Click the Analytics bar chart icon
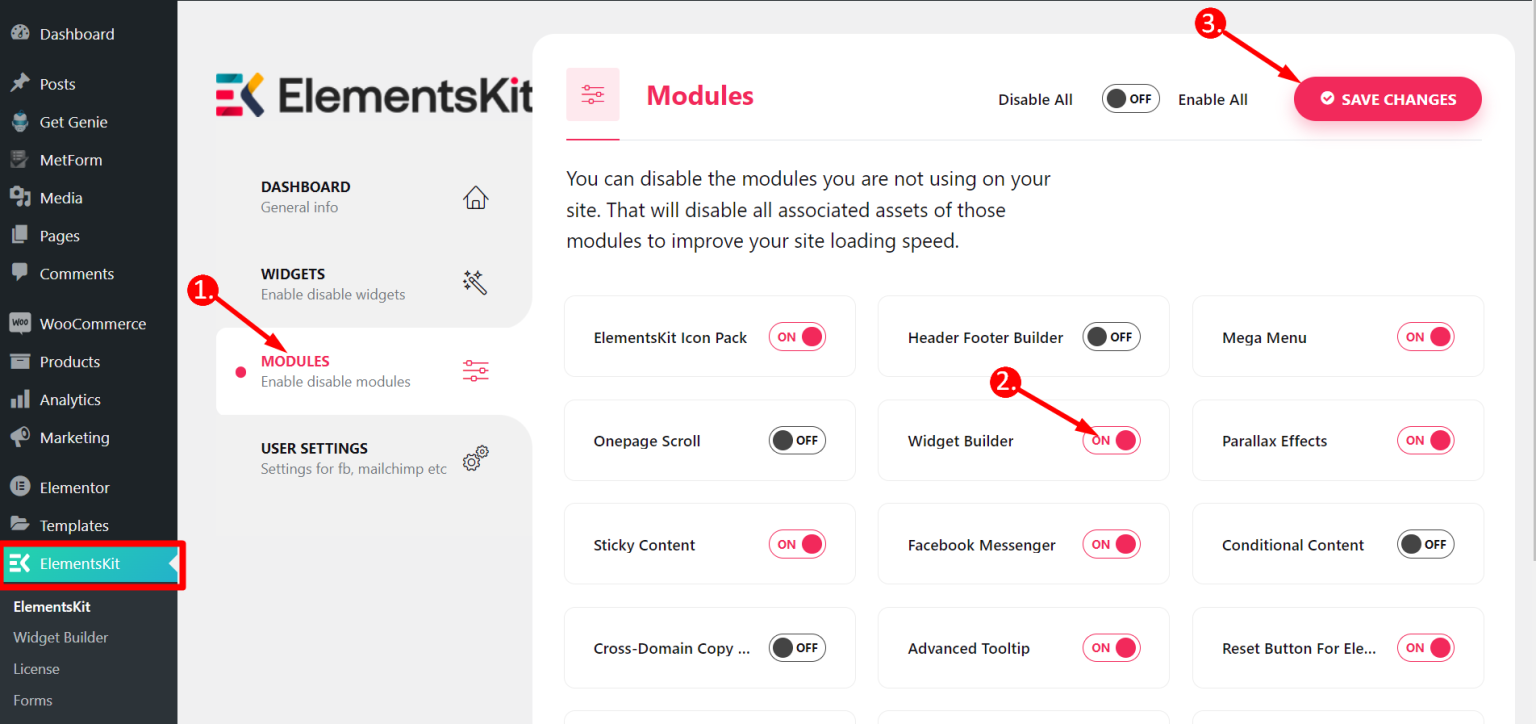The image size is (1536, 724). (x=19, y=399)
